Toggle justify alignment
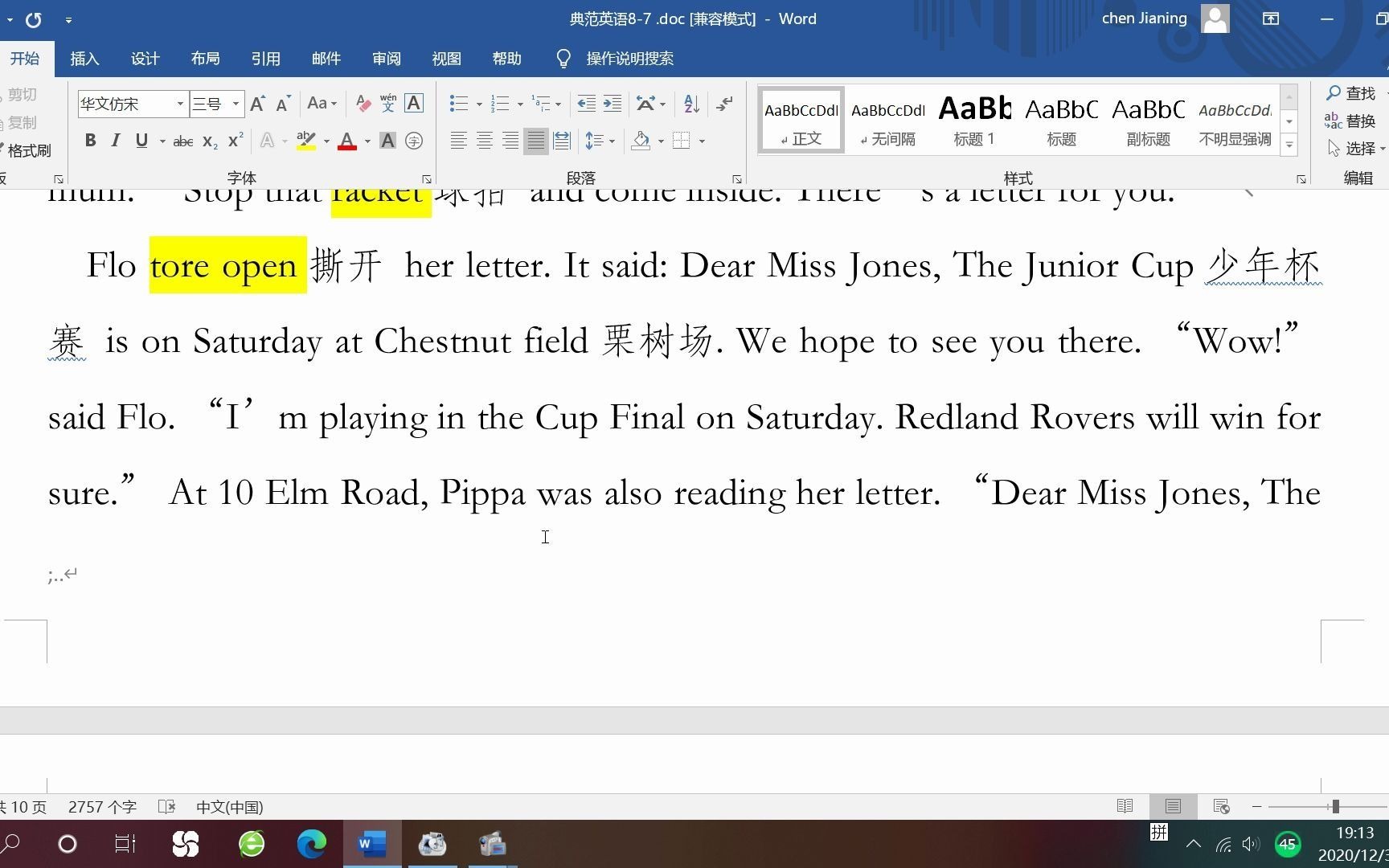Screen dimensions: 1389x868 click(536, 141)
